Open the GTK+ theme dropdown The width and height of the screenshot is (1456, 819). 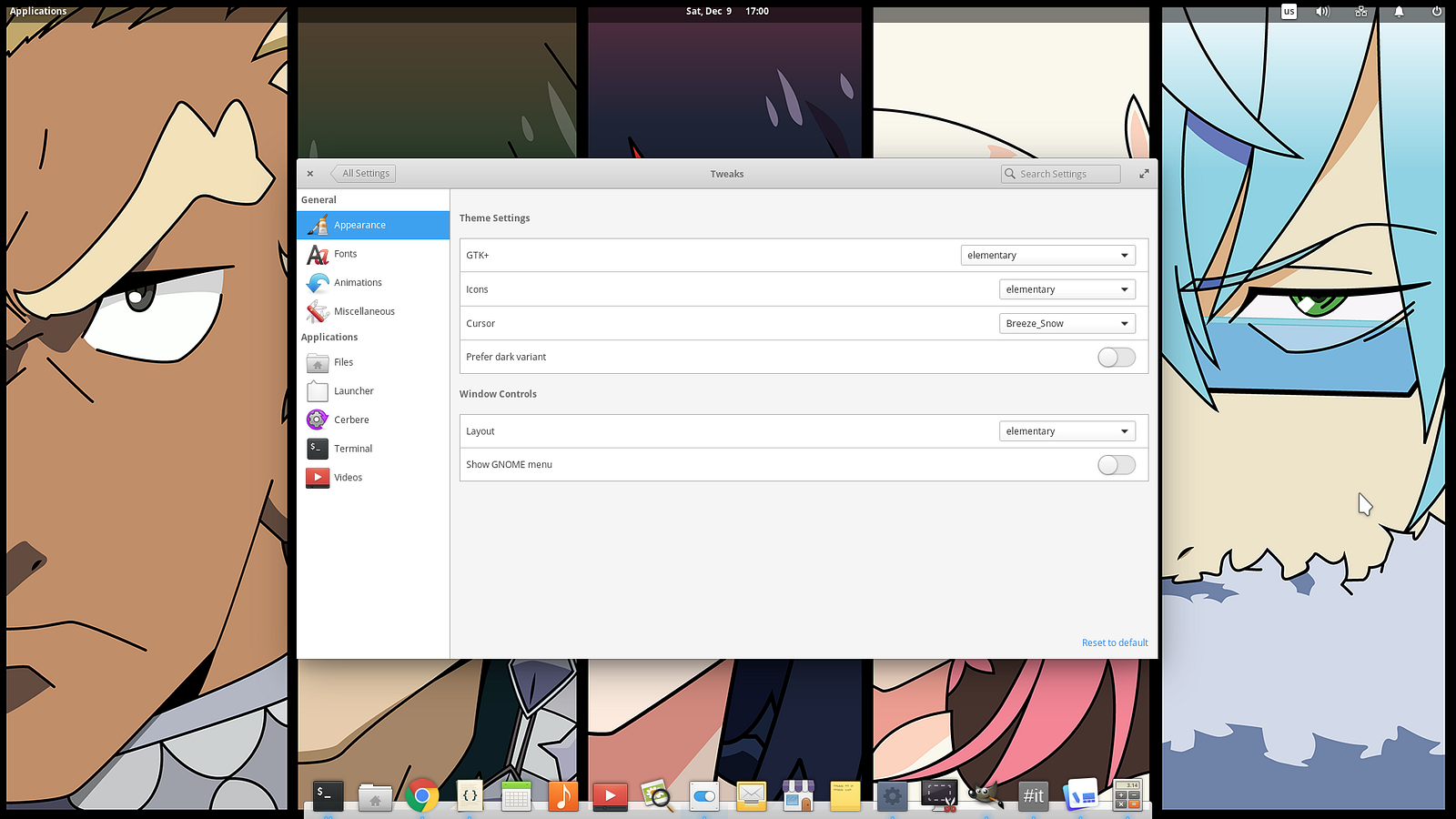(x=1048, y=256)
